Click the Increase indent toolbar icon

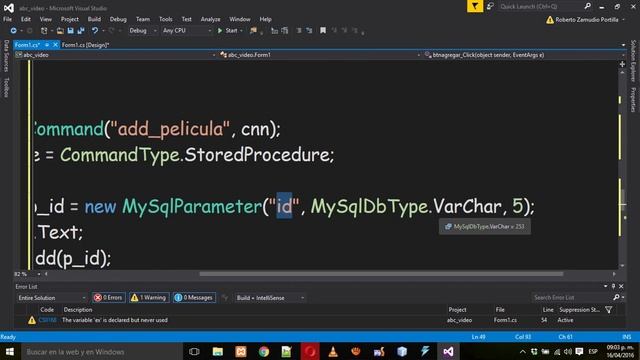pos(309,31)
